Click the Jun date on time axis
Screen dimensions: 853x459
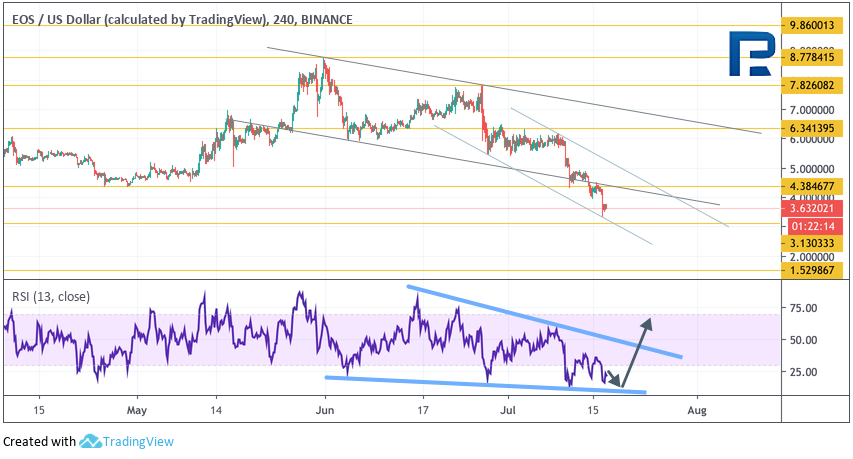click(324, 409)
